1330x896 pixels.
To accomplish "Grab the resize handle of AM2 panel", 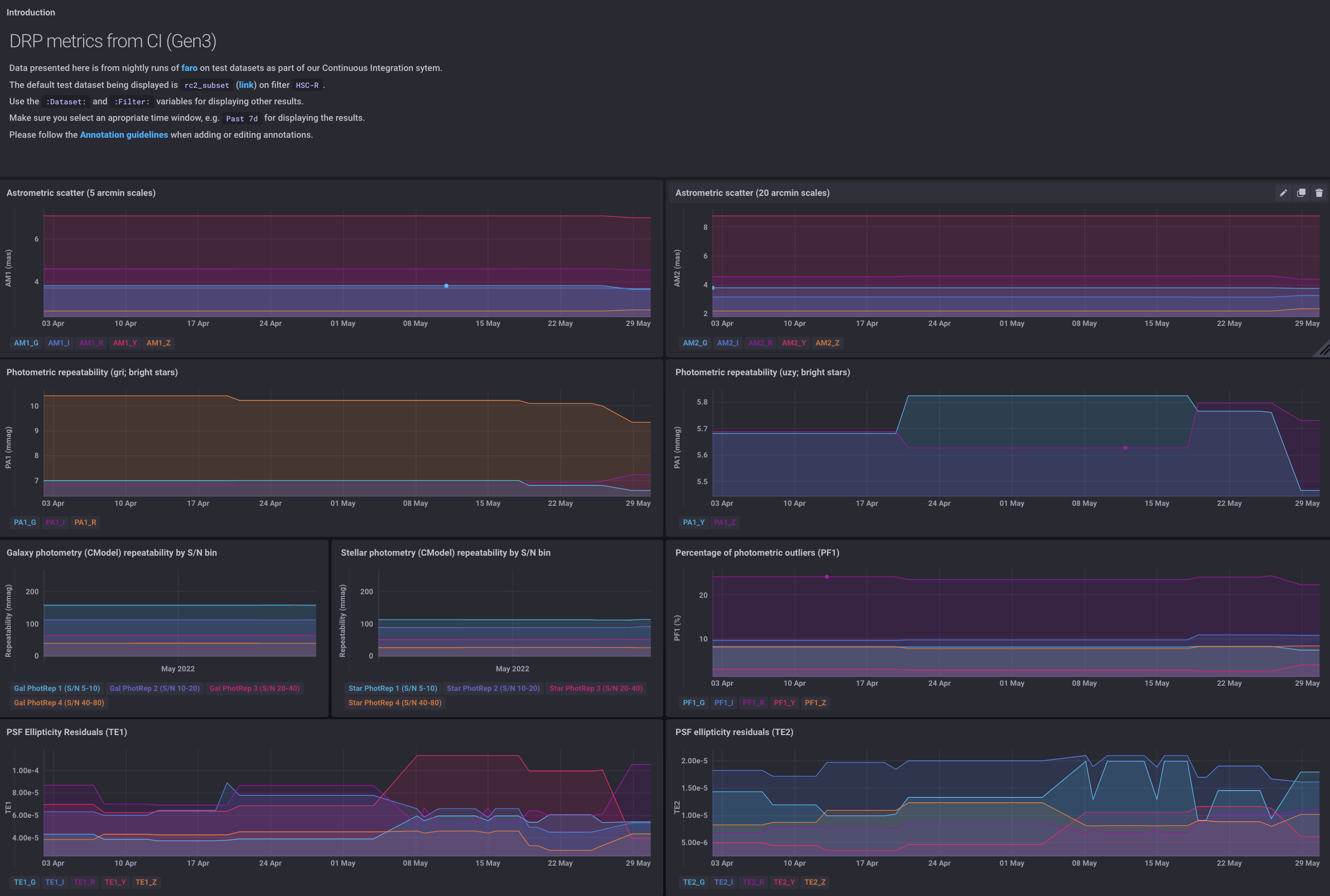I will pyautogui.click(x=1322, y=349).
